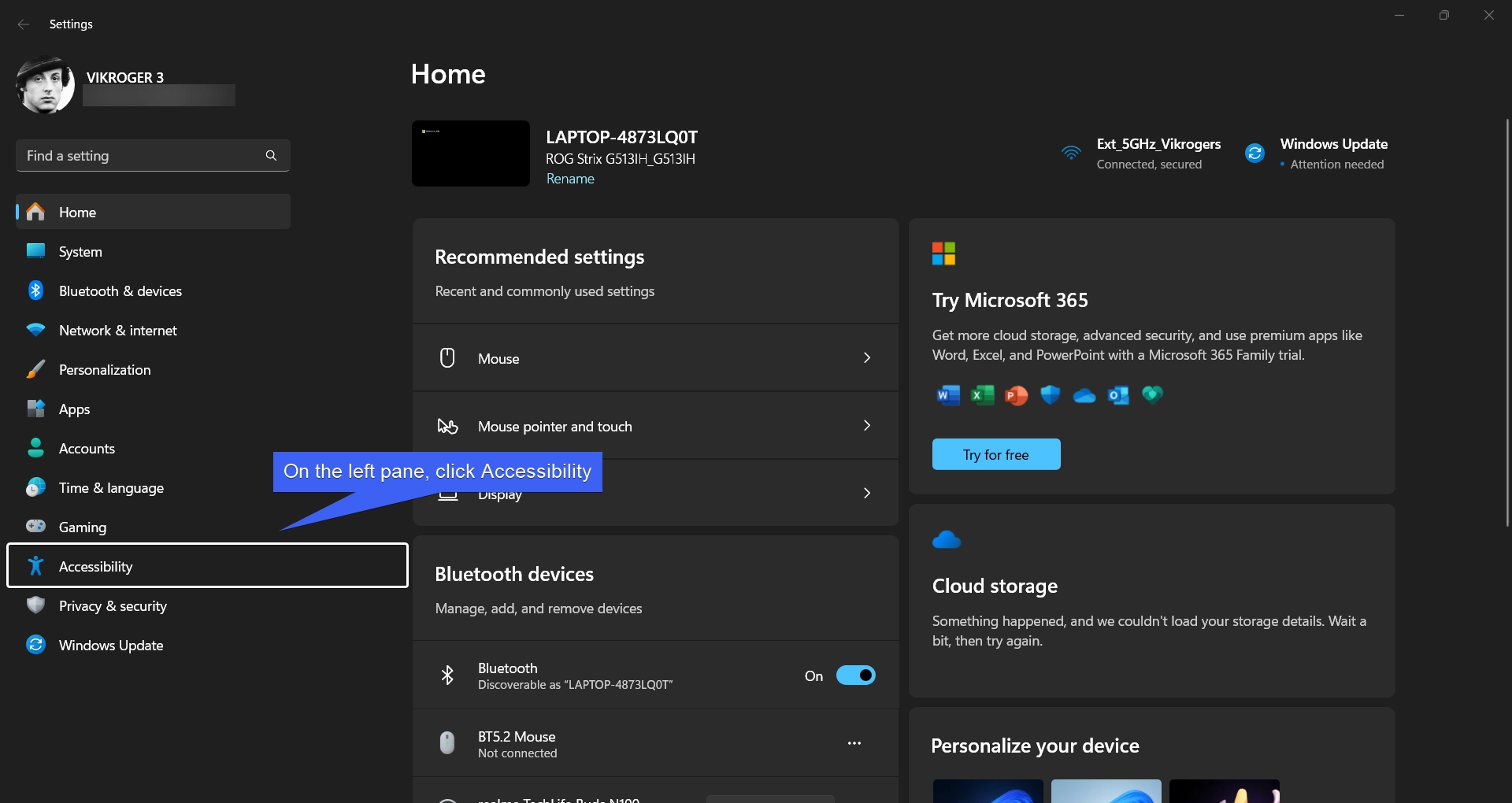Screen dimensions: 1512x803
Task: Click the Windows Update sidebar icon
Action: (35, 645)
